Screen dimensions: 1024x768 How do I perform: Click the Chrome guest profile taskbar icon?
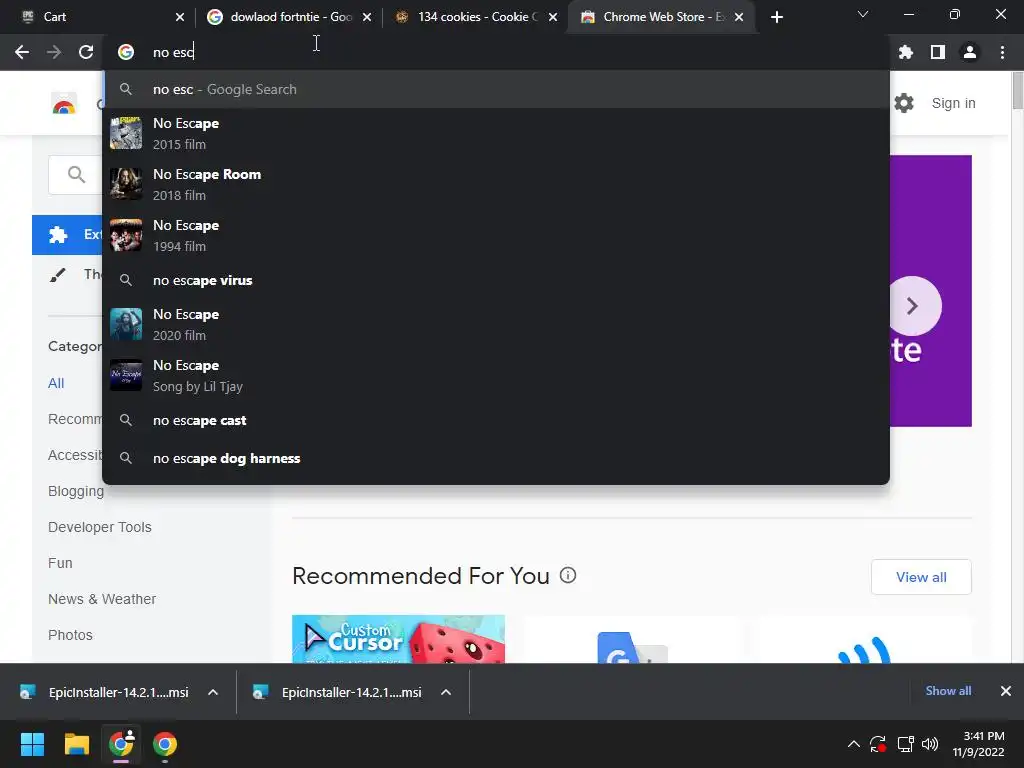[121, 744]
